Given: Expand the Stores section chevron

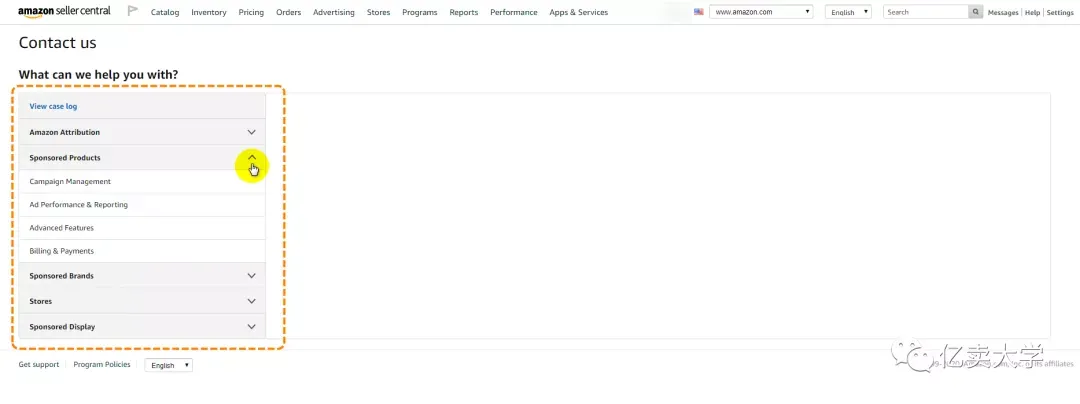Looking at the screenshot, I should coord(251,301).
